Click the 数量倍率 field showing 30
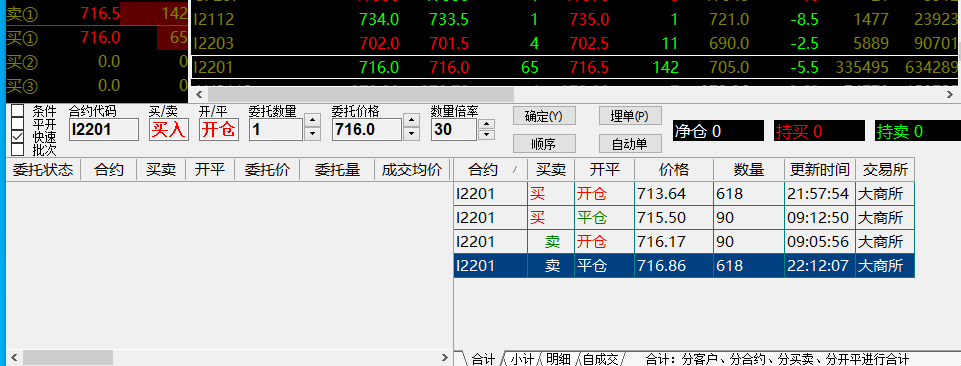Screen dimensions: 961x366 [454, 129]
